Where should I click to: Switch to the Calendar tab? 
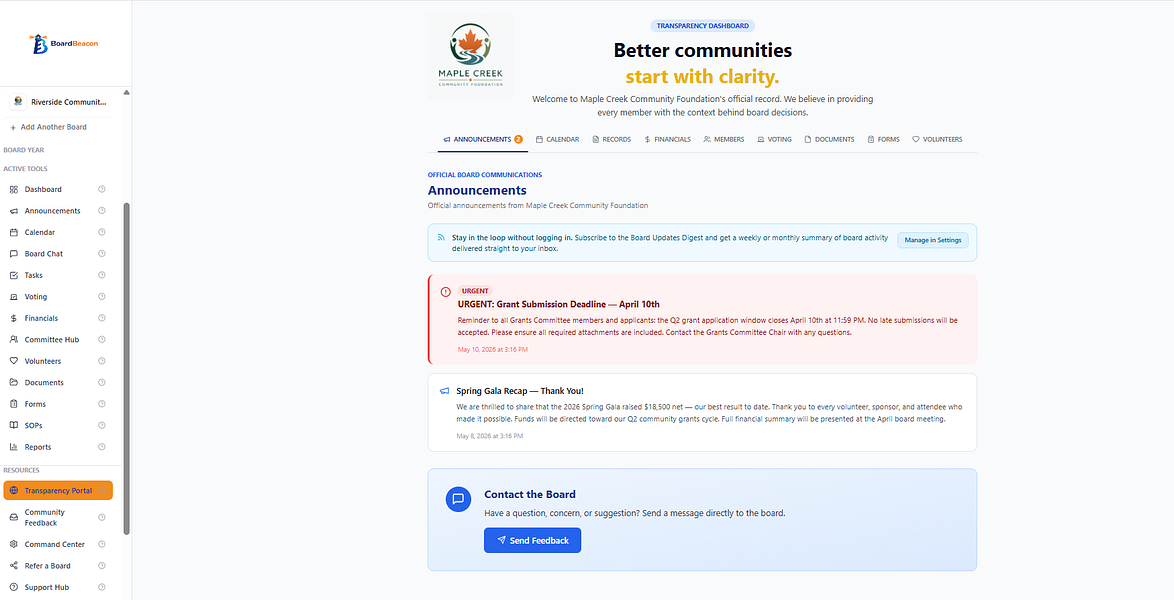point(558,139)
